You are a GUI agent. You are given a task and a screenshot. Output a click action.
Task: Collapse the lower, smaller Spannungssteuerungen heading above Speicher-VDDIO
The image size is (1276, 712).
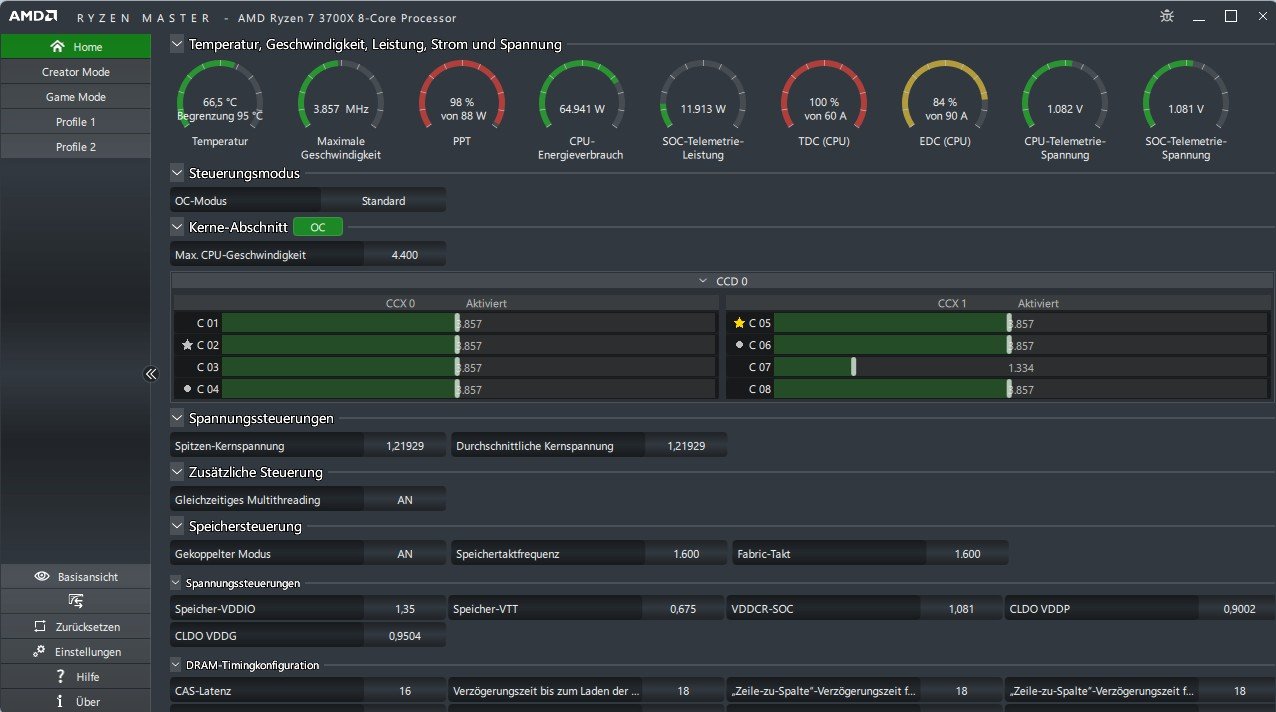[177, 582]
